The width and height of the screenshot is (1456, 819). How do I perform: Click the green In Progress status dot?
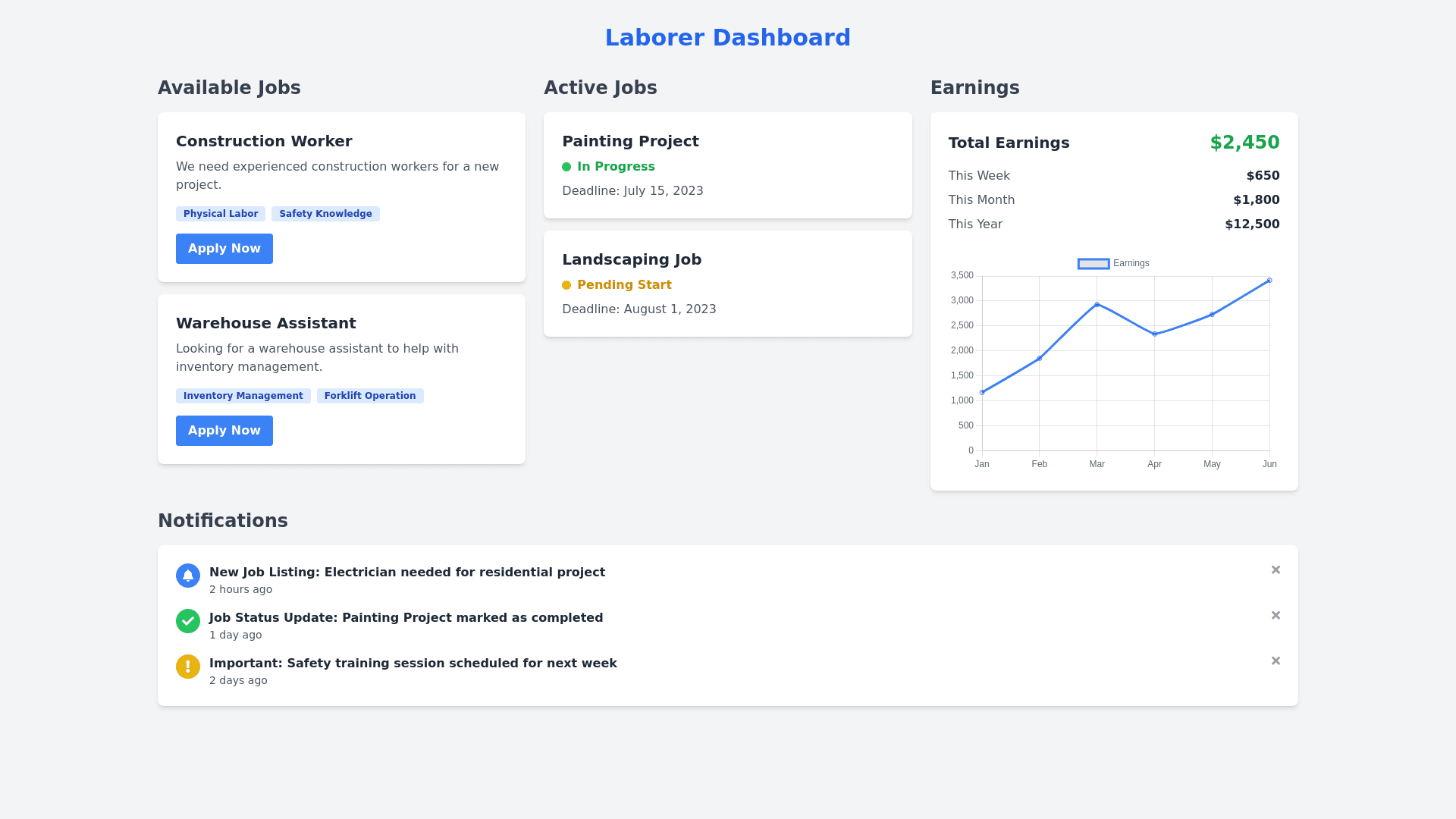(566, 167)
